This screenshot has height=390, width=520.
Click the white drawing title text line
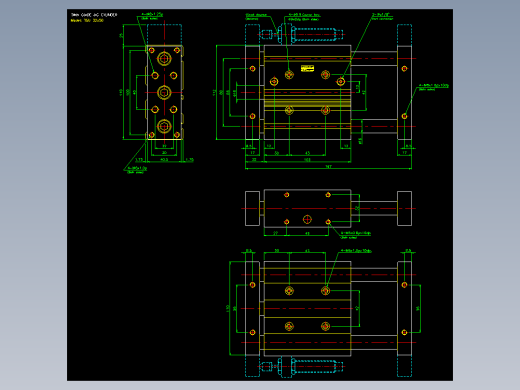click(x=94, y=15)
